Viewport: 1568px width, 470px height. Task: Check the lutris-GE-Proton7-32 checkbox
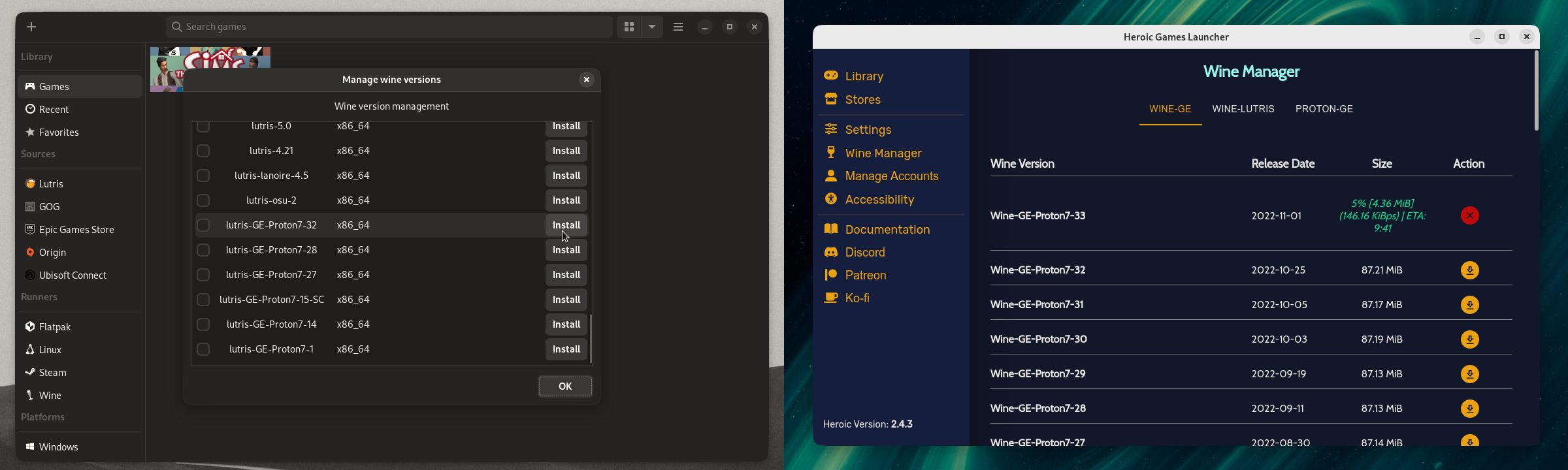(203, 225)
